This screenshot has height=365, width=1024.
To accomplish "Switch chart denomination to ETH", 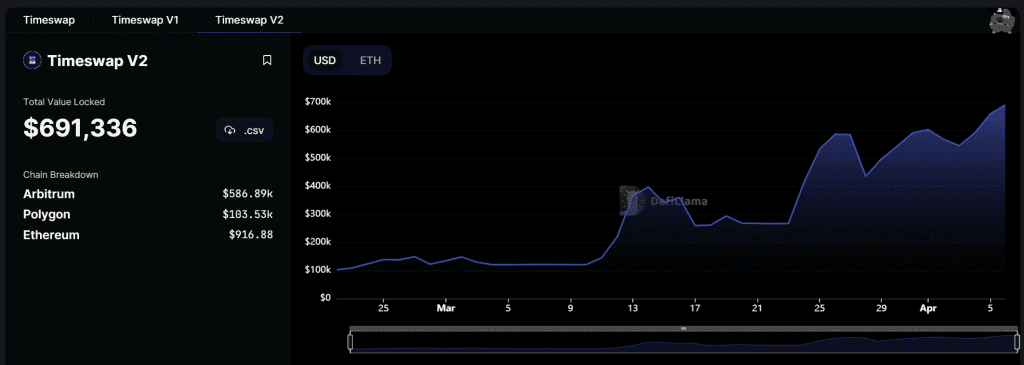I will pyautogui.click(x=370, y=61).
